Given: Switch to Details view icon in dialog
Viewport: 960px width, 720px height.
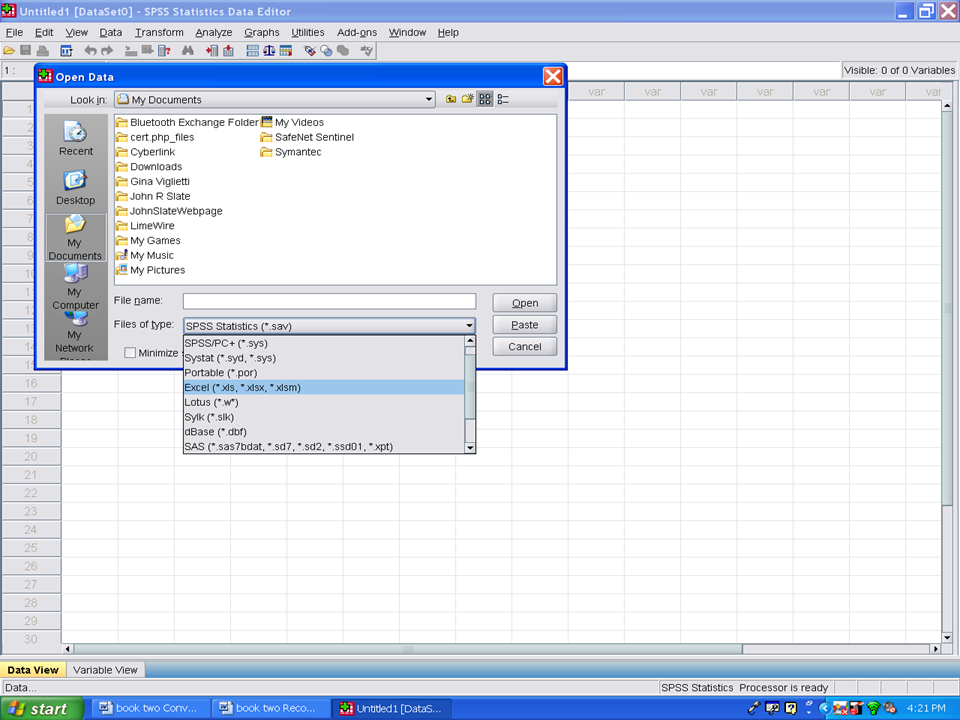Looking at the screenshot, I should coord(503,99).
